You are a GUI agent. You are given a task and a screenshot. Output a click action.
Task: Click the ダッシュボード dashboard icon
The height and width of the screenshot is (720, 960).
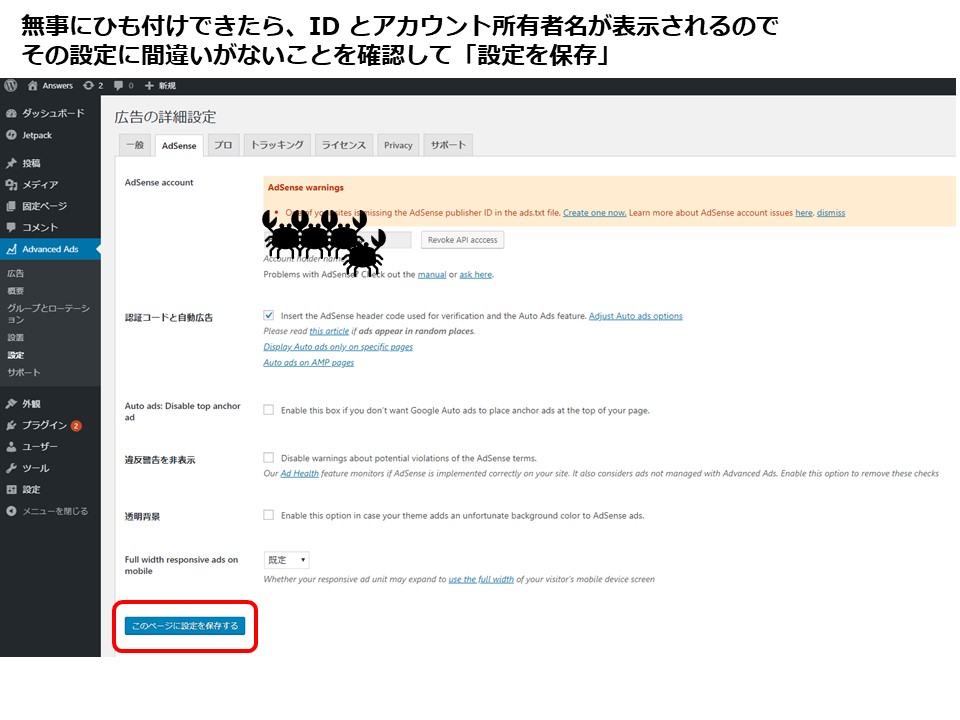pyautogui.click(x=11, y=113)
